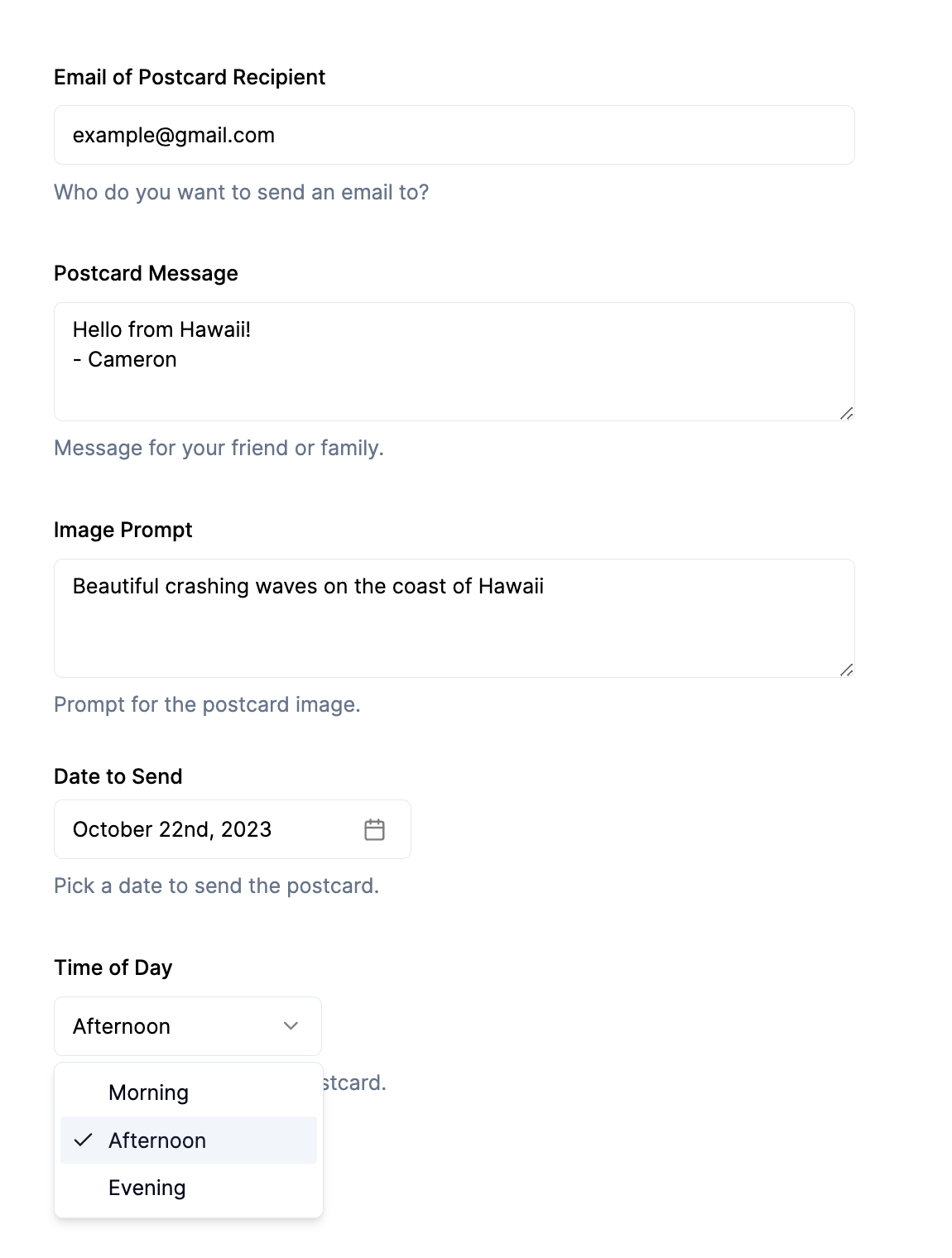Open the October 22nd, 2023 date picker
Screen dimensions: 952x1258
click(x=232, y=829)
